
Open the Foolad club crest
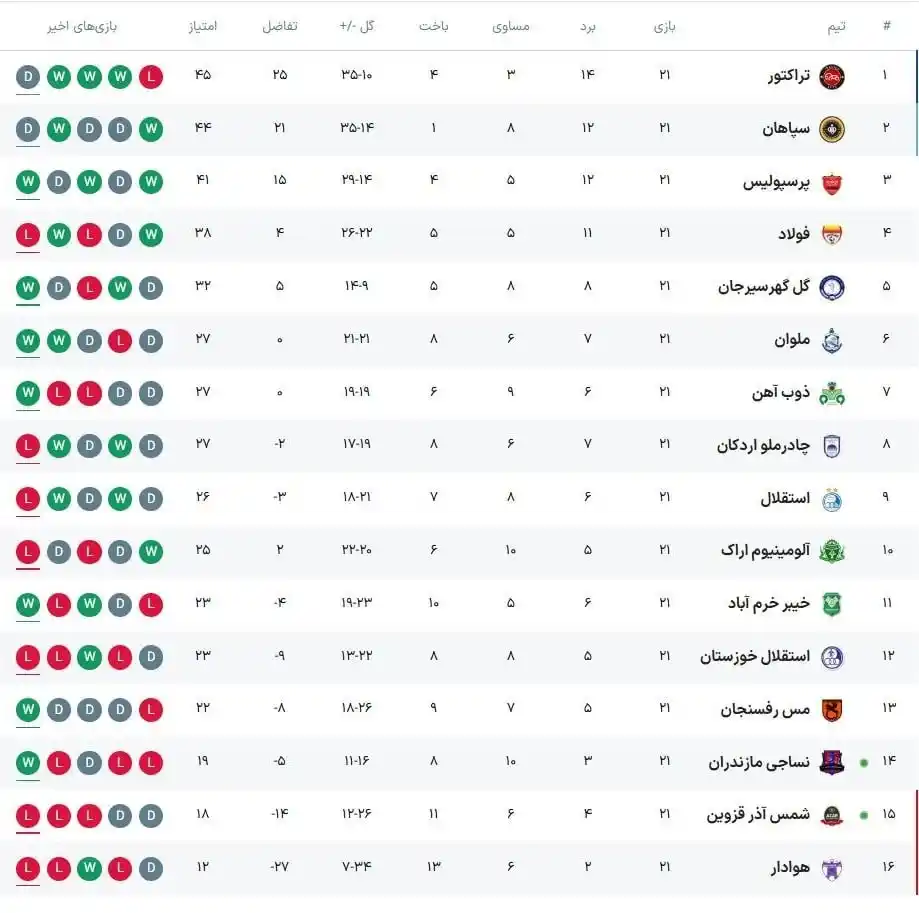pos(831,234)
